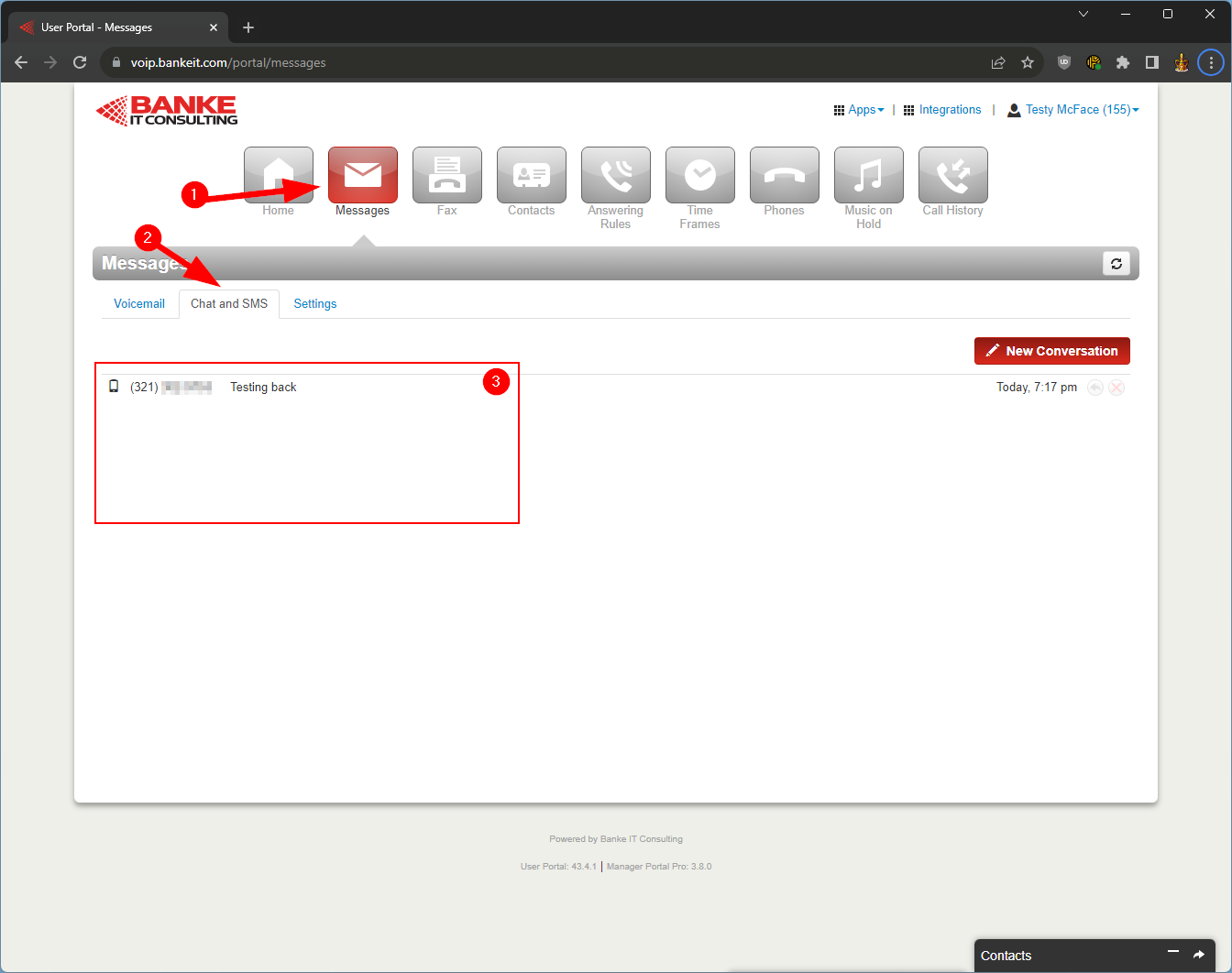Open the browser customize menu
Viewport: 1232px width, 973px height.
(1211, 62)
